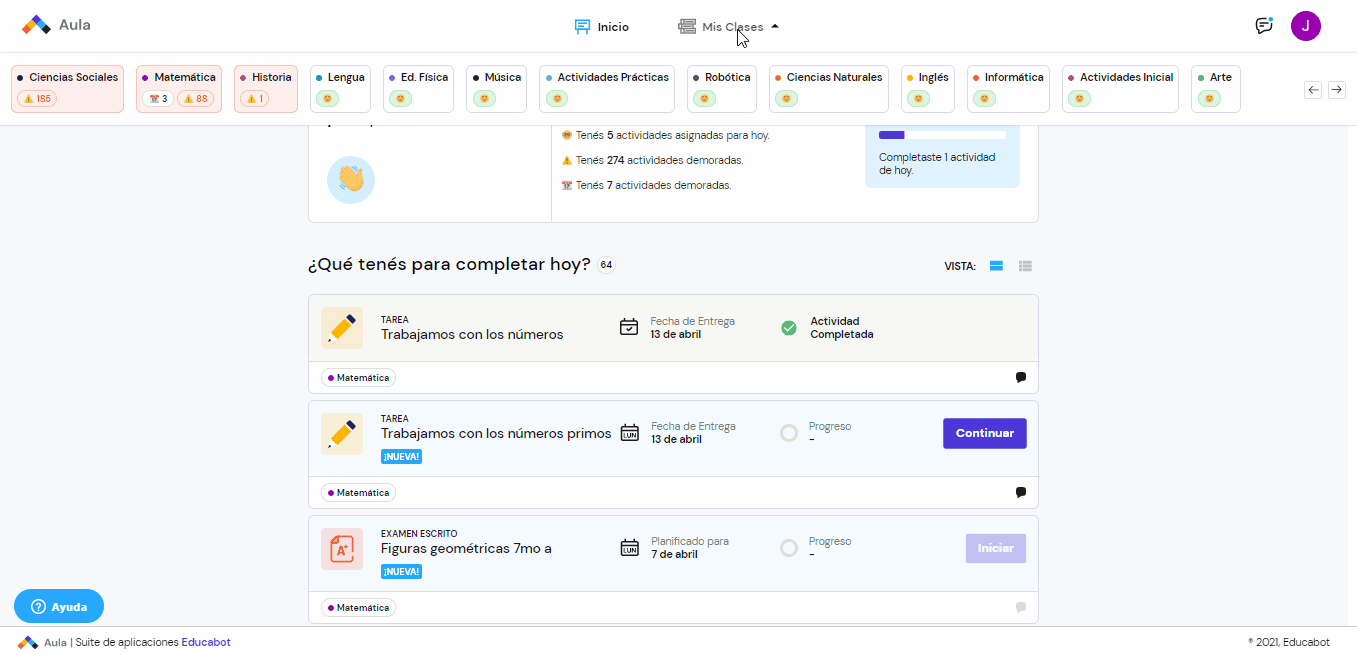Screen dimensions: 1357x655
Task: Open the chat messages icon in header
Action: (x=1264, y=26)
